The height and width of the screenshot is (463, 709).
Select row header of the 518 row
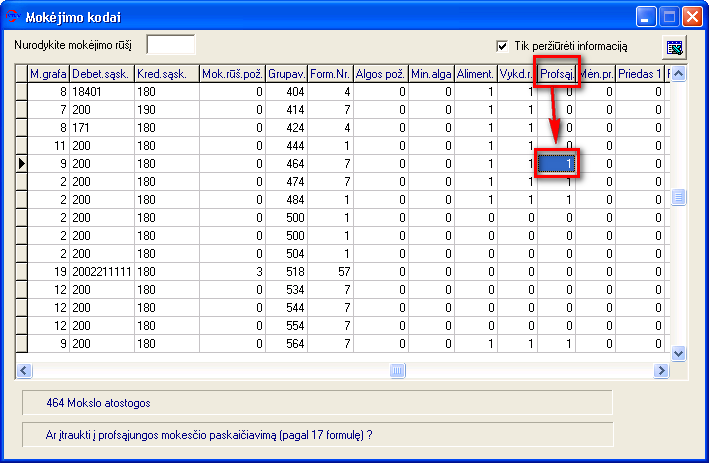pyautogui.click(x=21, y=272)
